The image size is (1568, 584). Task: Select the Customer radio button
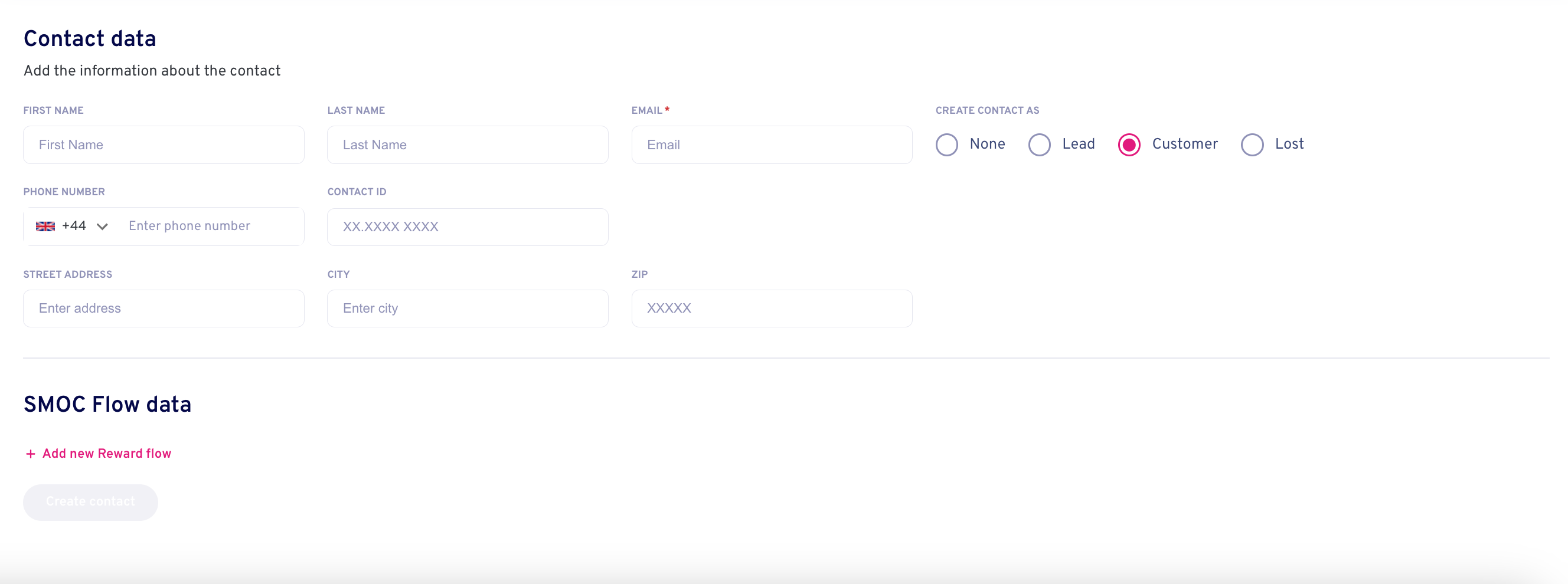(1129, 145)
